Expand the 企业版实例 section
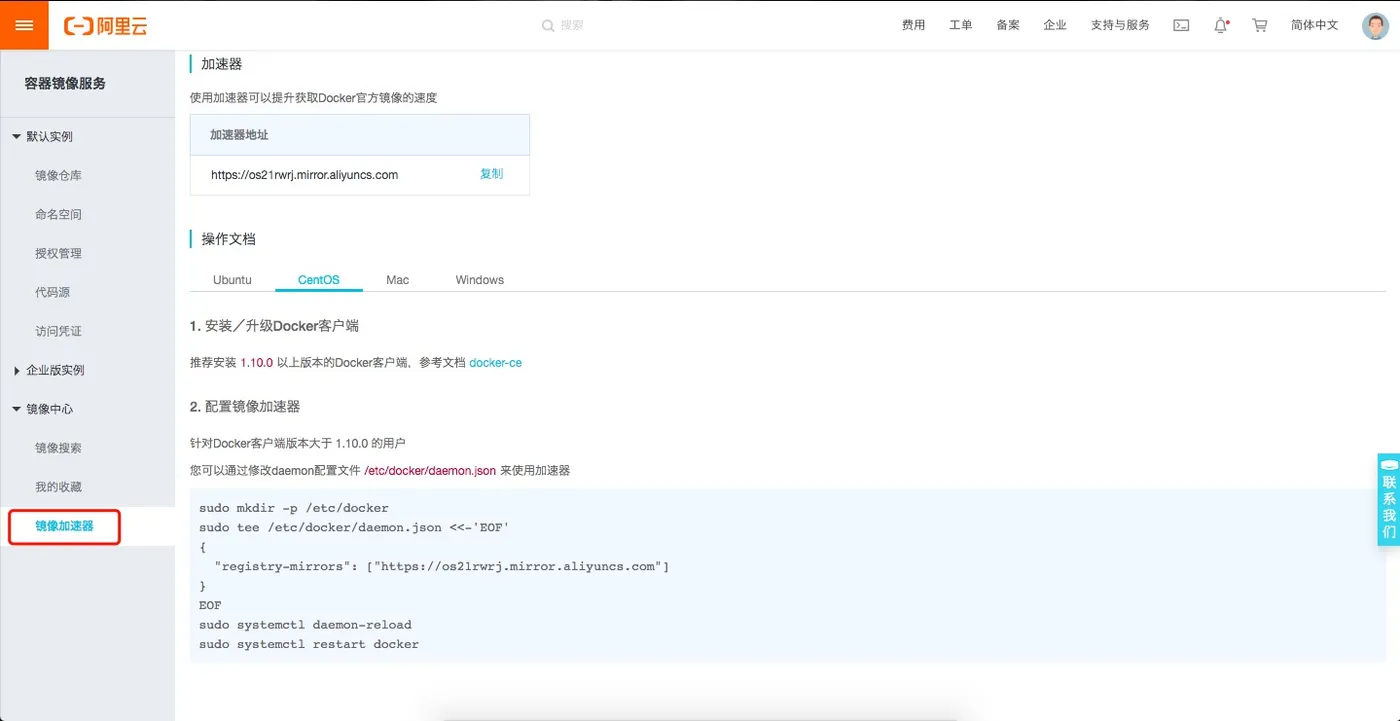The height and width of the screenshot is (721, 1400). click(x=48, y=371)
